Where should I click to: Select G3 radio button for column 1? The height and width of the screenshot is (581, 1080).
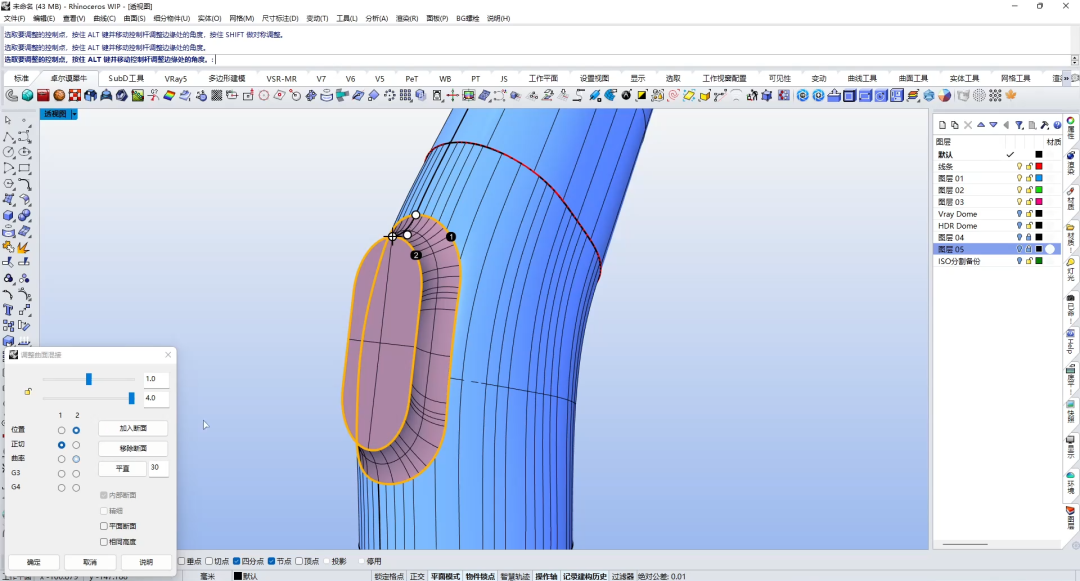[61, 474]
